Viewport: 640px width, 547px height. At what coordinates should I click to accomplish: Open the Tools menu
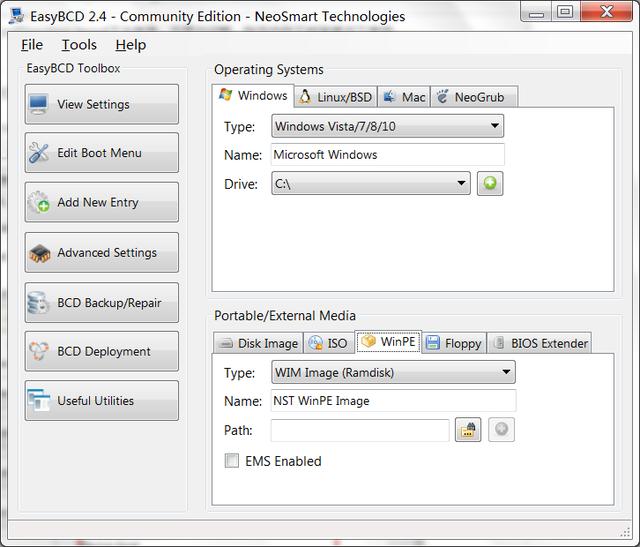(x=79, y=44)
